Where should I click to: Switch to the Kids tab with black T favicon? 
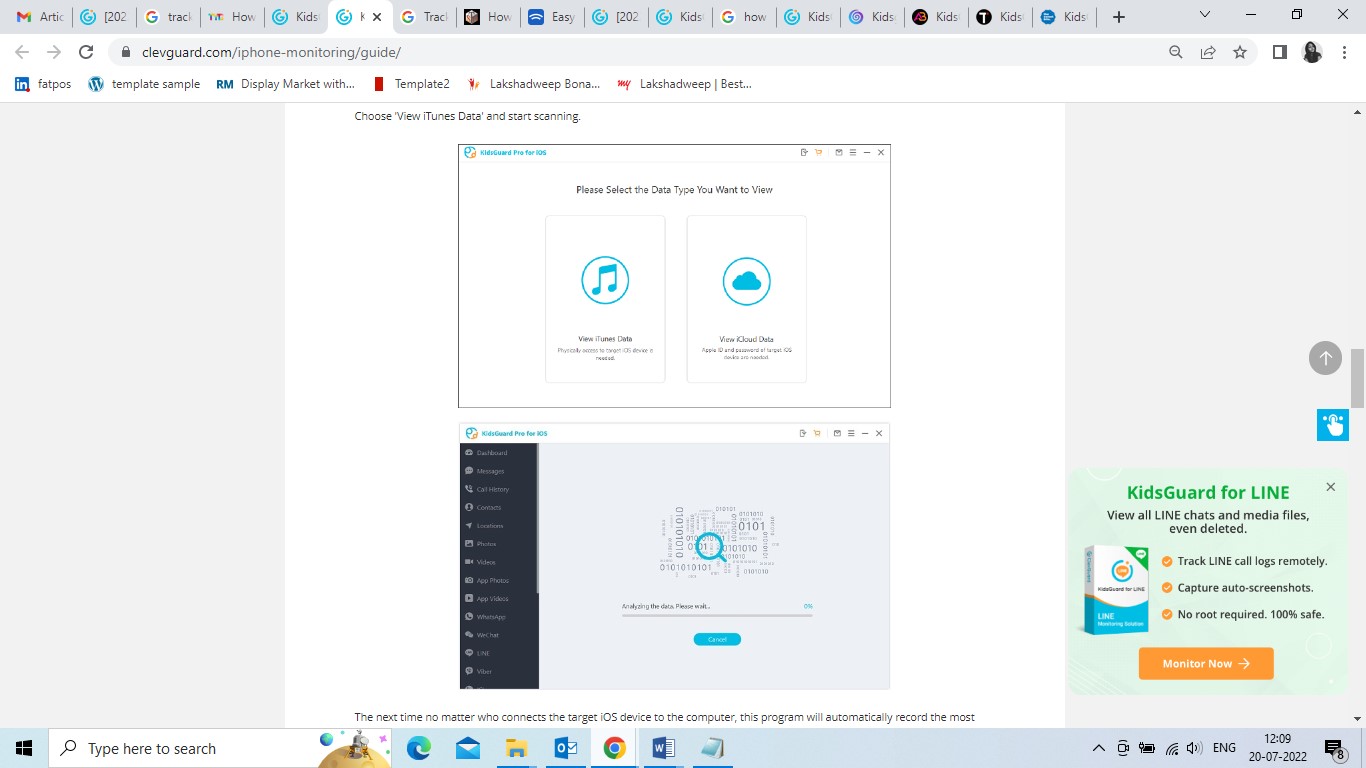(x=1000, y=17)
